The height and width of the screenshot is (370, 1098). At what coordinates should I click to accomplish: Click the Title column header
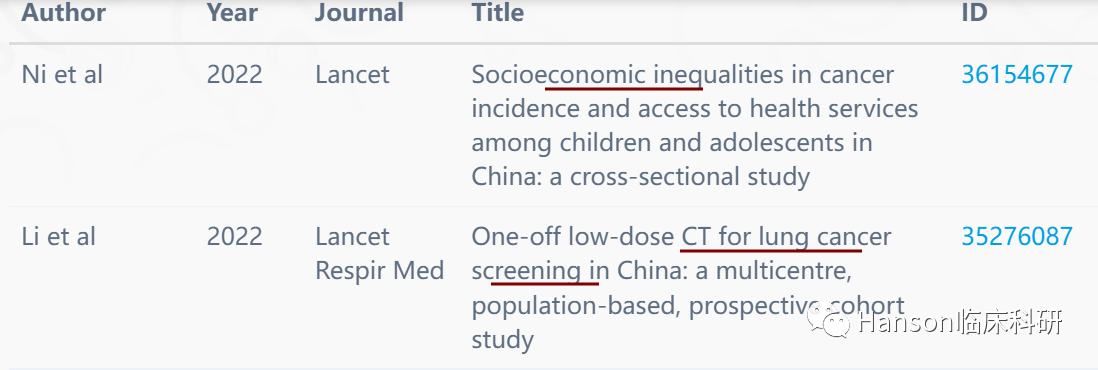498,13
